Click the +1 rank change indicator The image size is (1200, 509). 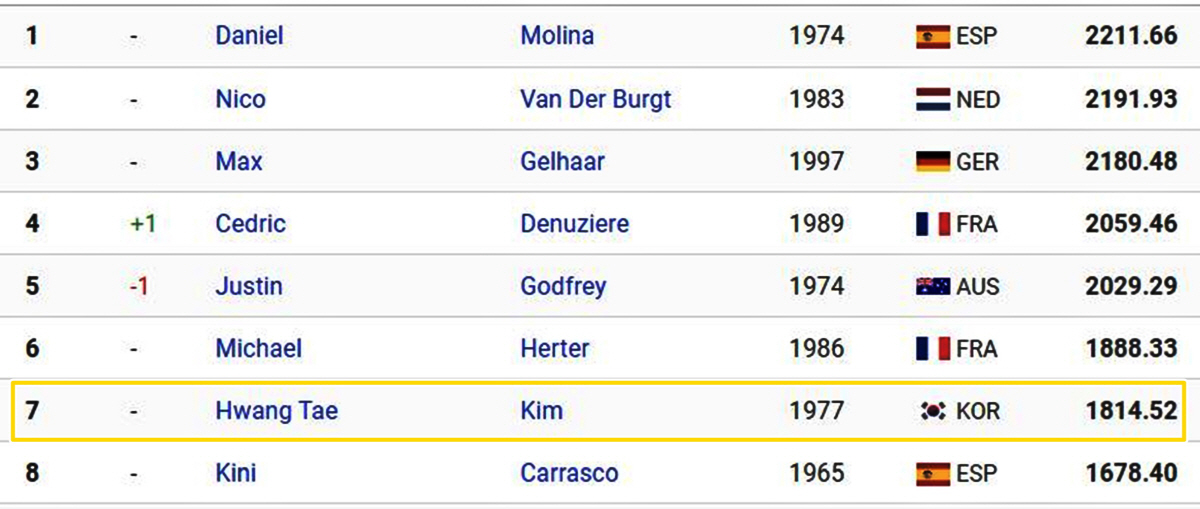[x=143, y=224]
